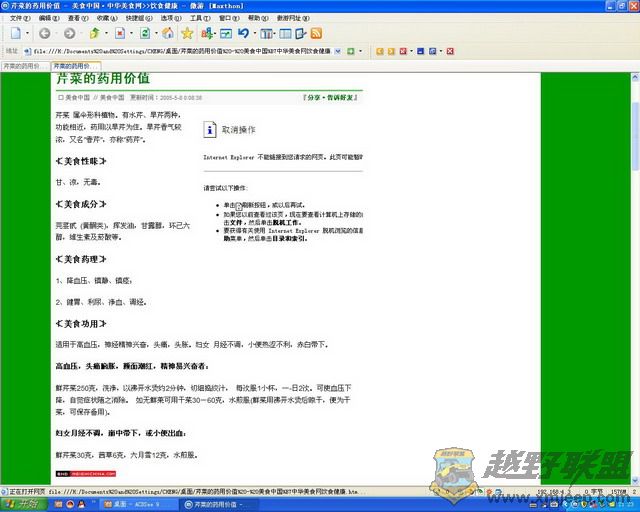
Task: Open the 文件(F) menu
Action: click(x=20, y=18)
